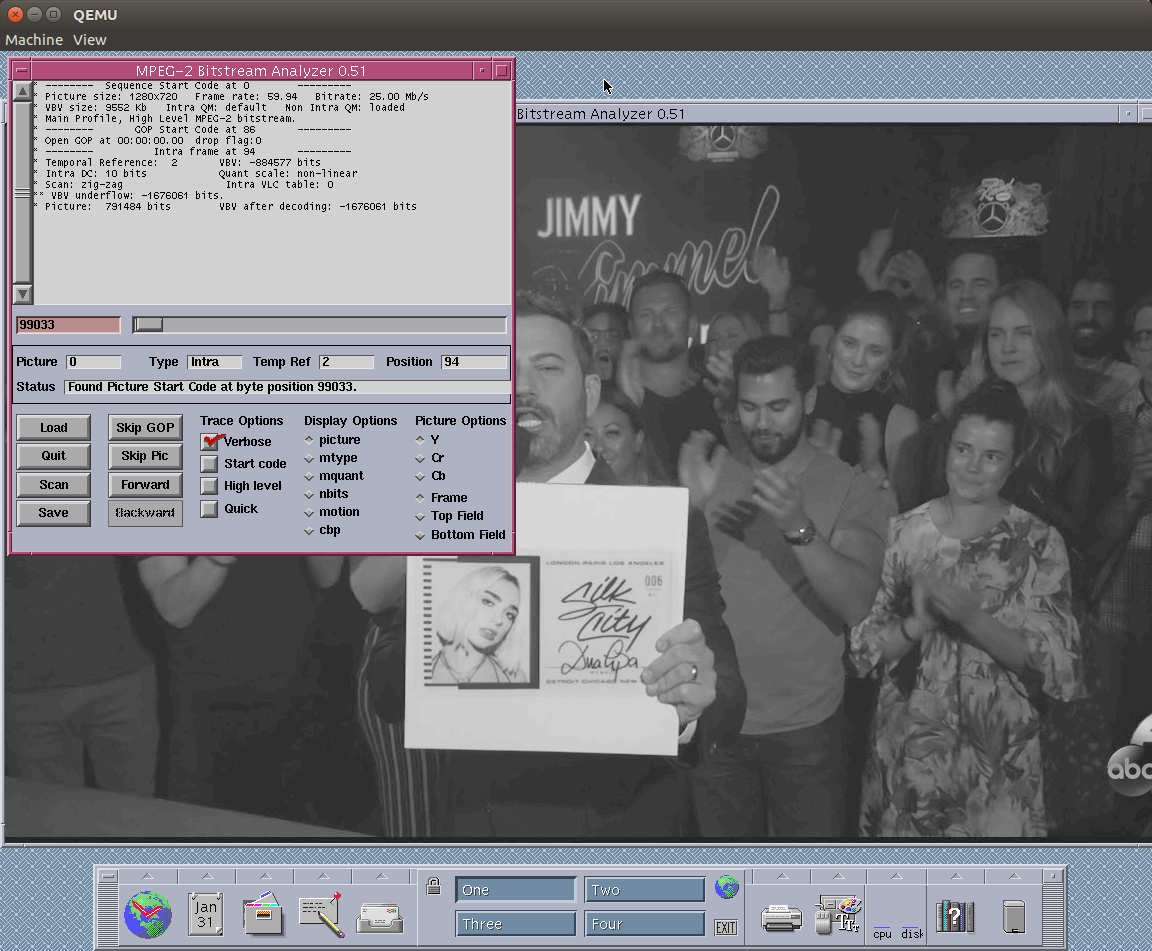Launch File Manager from the front panel
The image size is (1152, 951).
(263, 914)
